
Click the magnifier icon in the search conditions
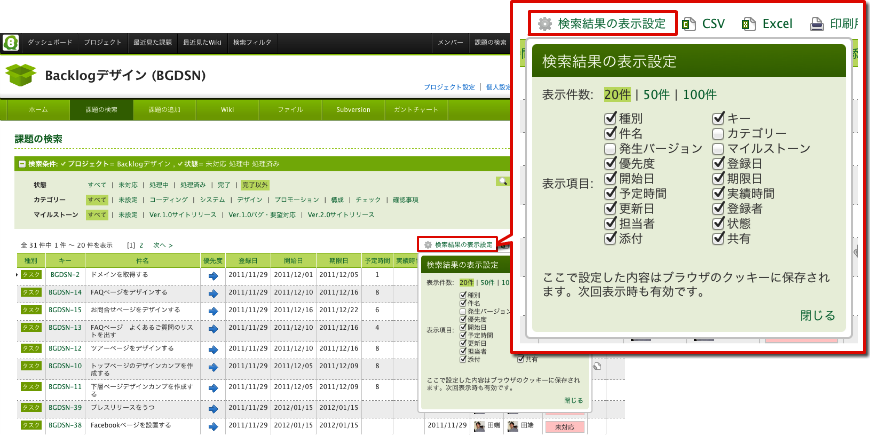pos(502,181)
